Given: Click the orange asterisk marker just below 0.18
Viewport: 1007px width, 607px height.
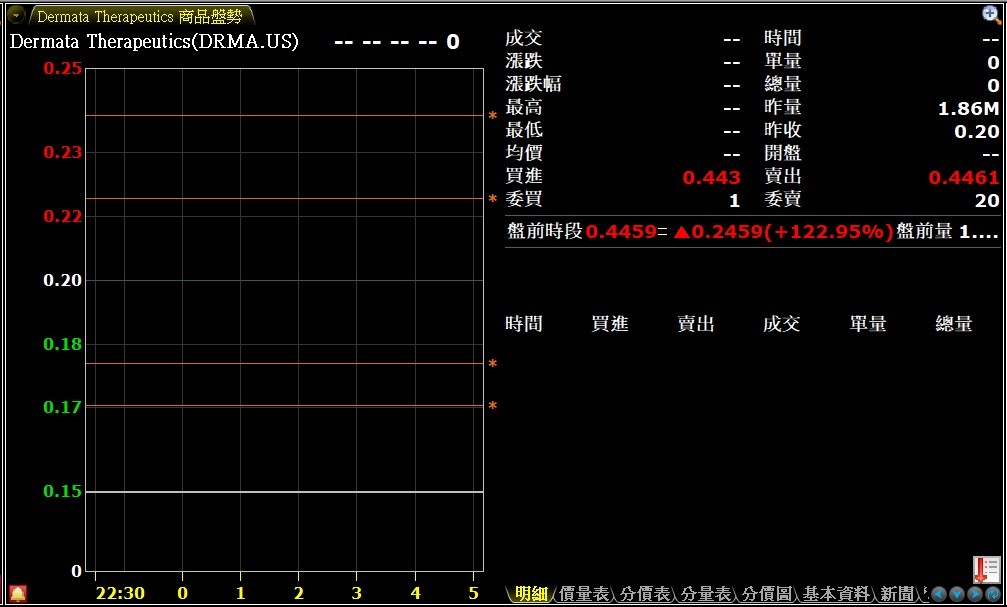Looking at the screenshot, I should pos(493,364).
